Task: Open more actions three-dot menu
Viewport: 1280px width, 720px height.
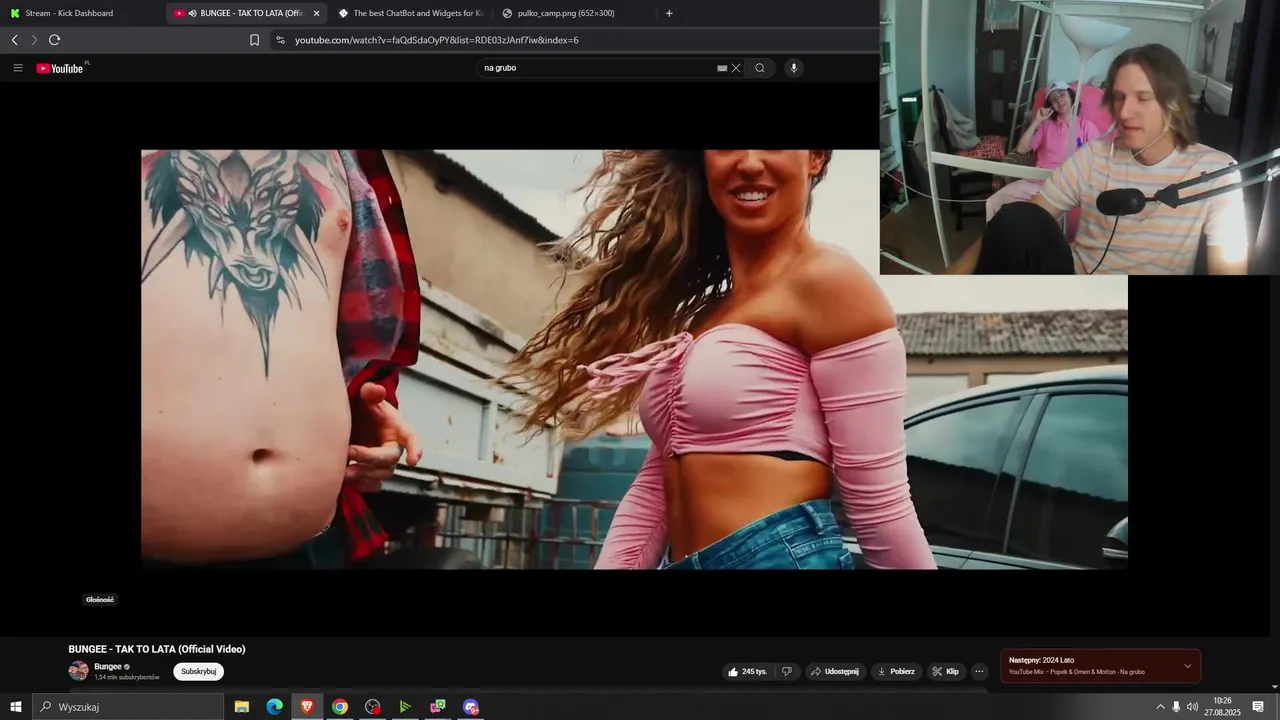Action: point(979,671)
